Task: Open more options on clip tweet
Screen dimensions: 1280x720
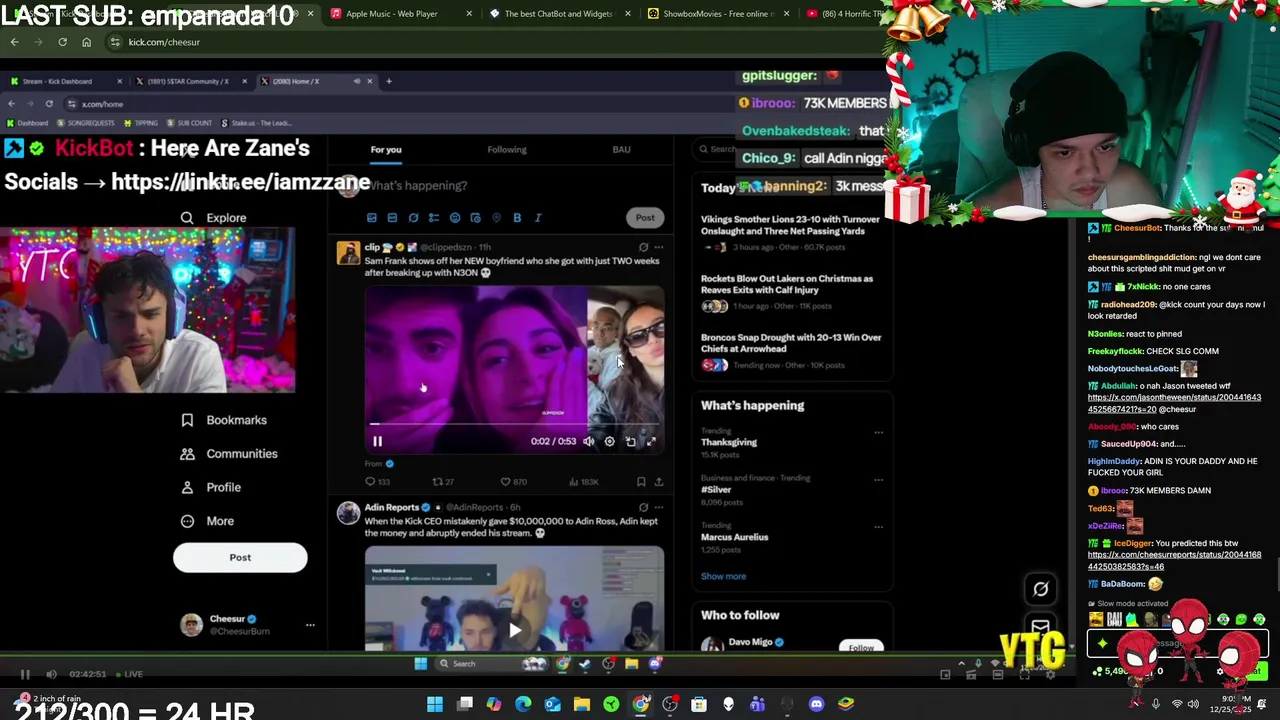Action: (658, 247)
